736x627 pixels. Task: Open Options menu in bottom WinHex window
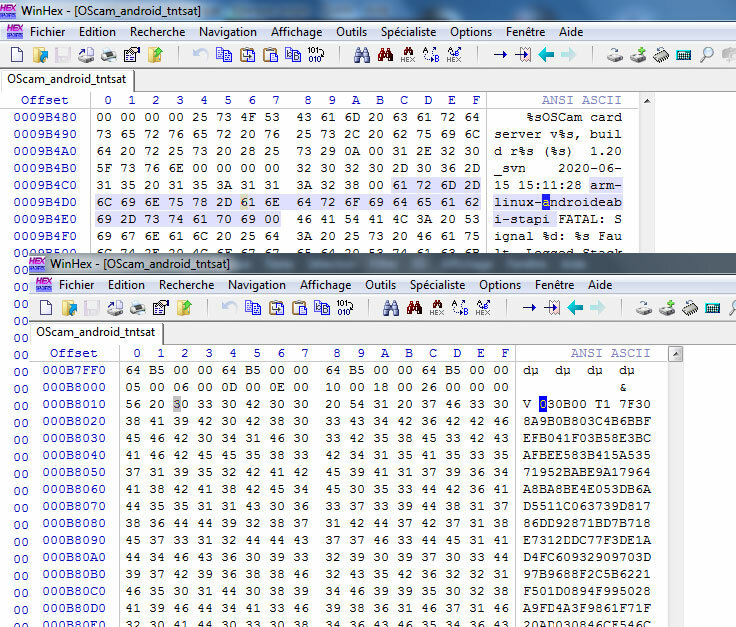(x=500, y=285)
